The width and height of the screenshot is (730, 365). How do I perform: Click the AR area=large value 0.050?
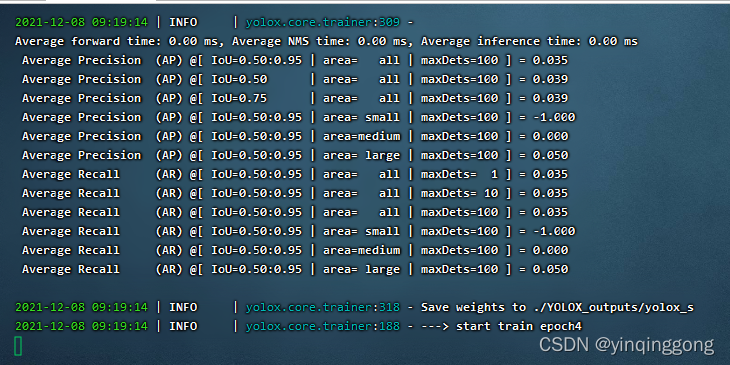(x=551, y=270)
